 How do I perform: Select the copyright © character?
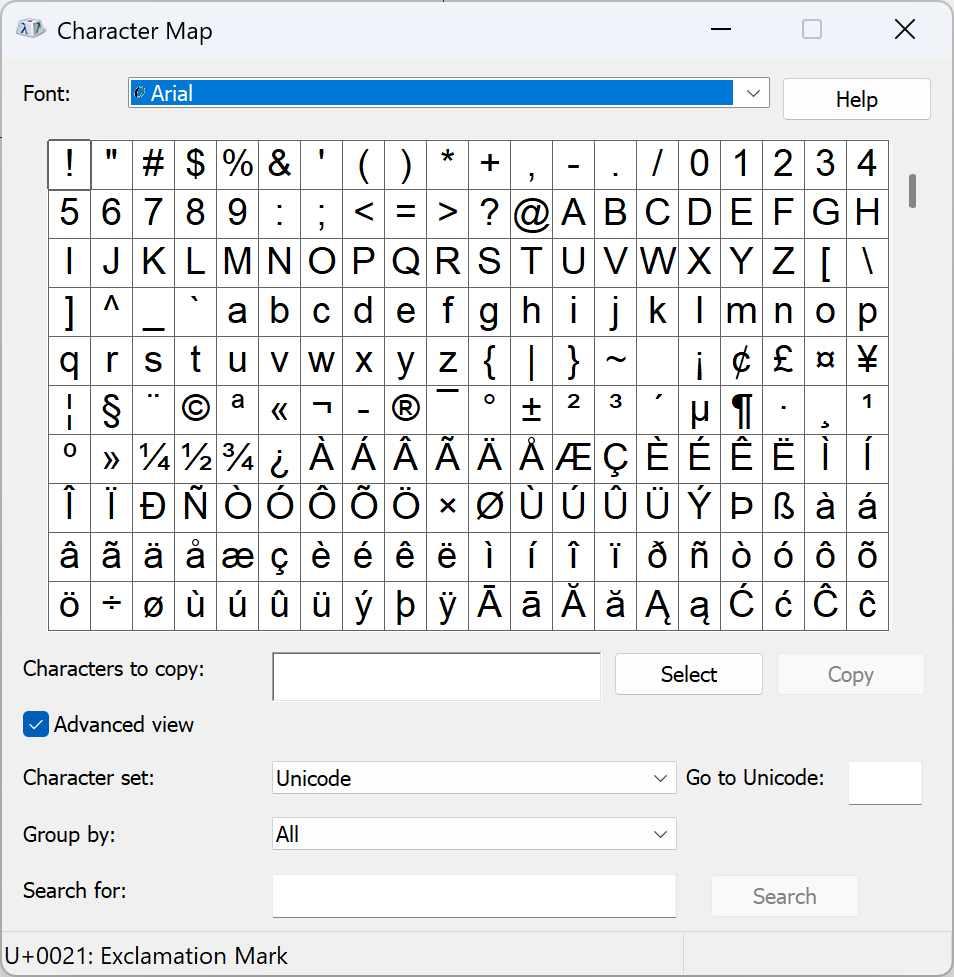click(x=195, y=409)
